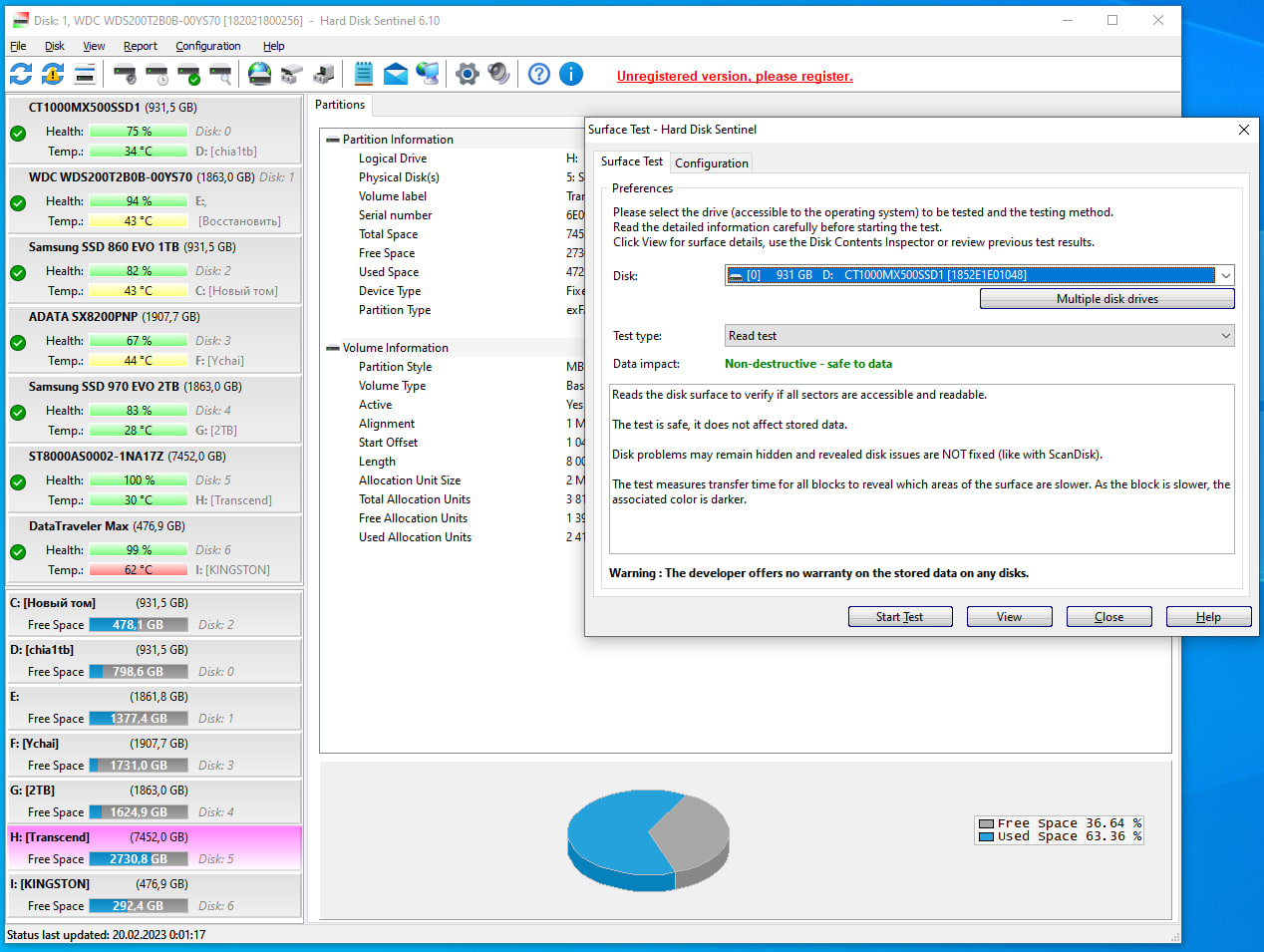
Task: Select the D: [chia1tb] partition entry
Action: (x=155, y=661)
